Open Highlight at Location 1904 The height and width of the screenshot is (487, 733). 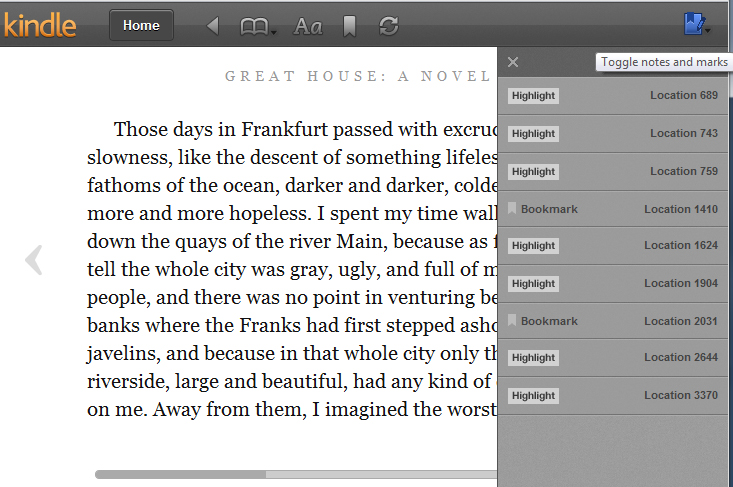(x=613, y=284)
